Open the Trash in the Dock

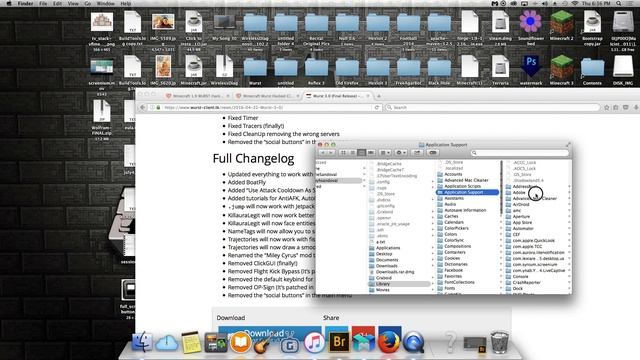coord(499,342)
